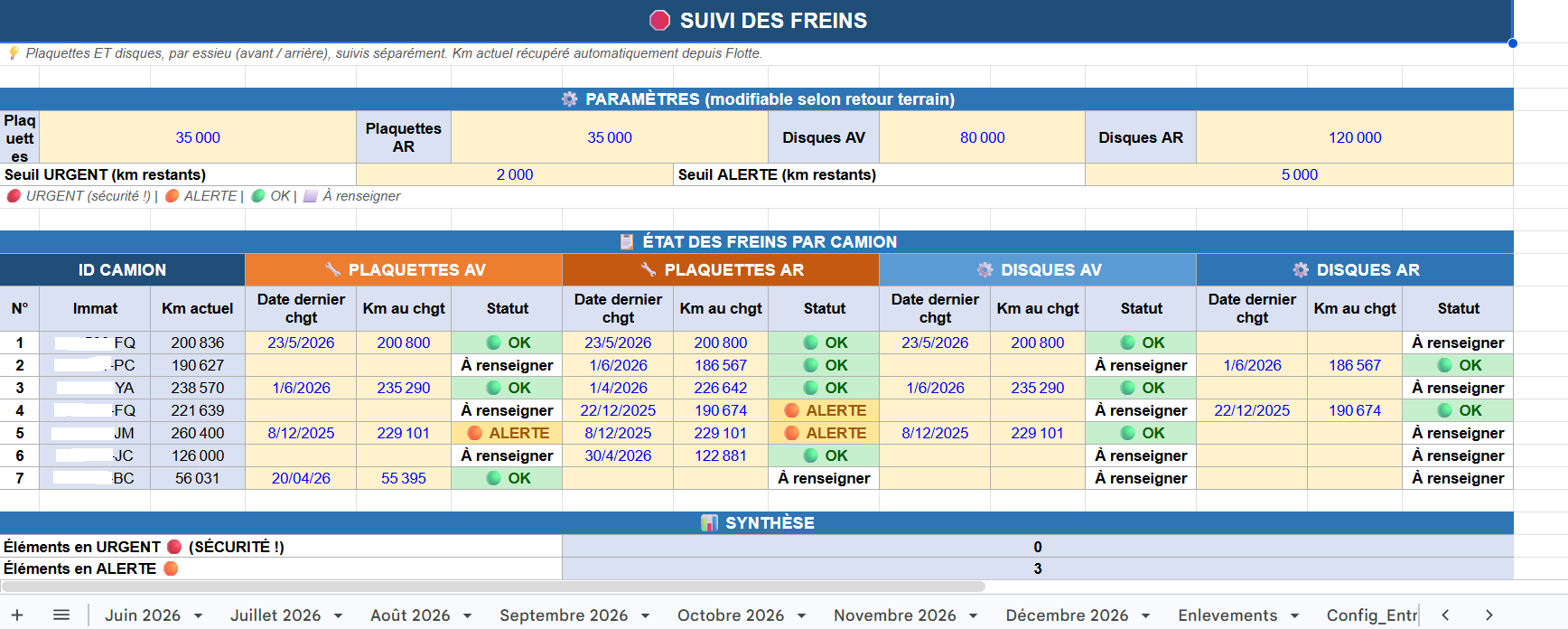The height and width of the screenshot is (629, 1568).
Task: Click the blue selection handle at title corner
Action: [1513, 42]
